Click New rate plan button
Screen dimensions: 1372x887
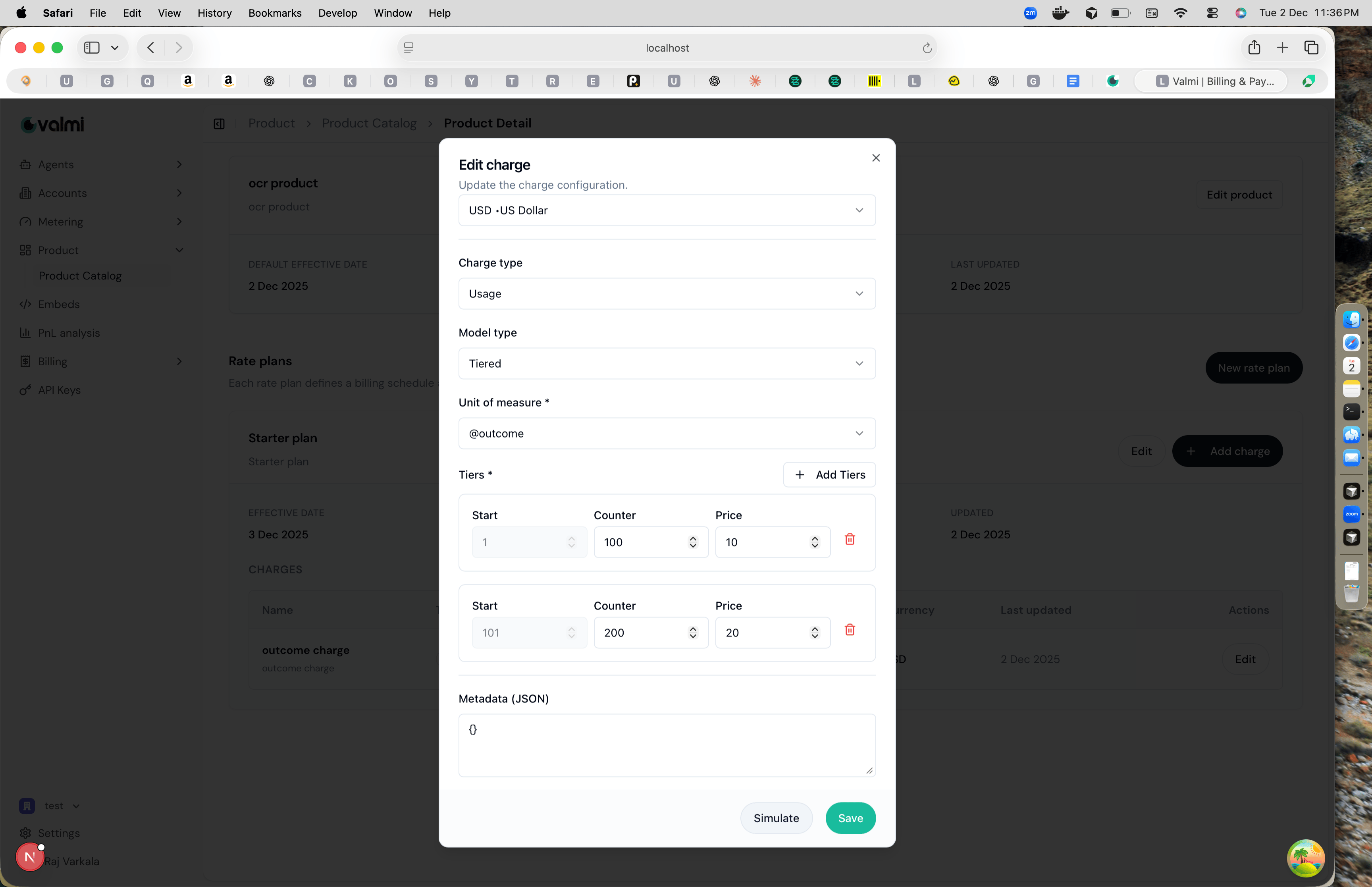click(1253, 368)
